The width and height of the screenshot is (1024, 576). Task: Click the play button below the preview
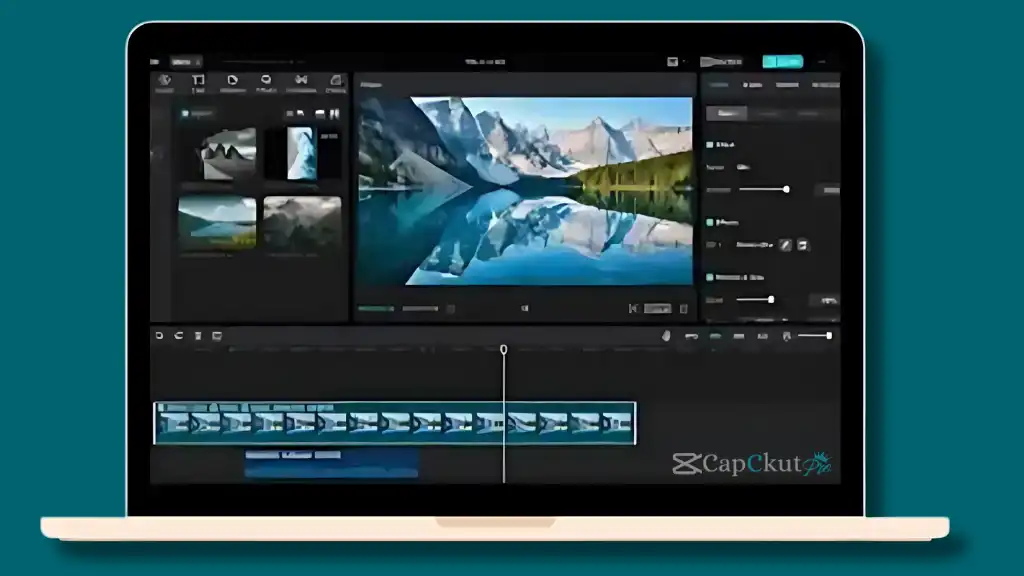coord(524,308)
